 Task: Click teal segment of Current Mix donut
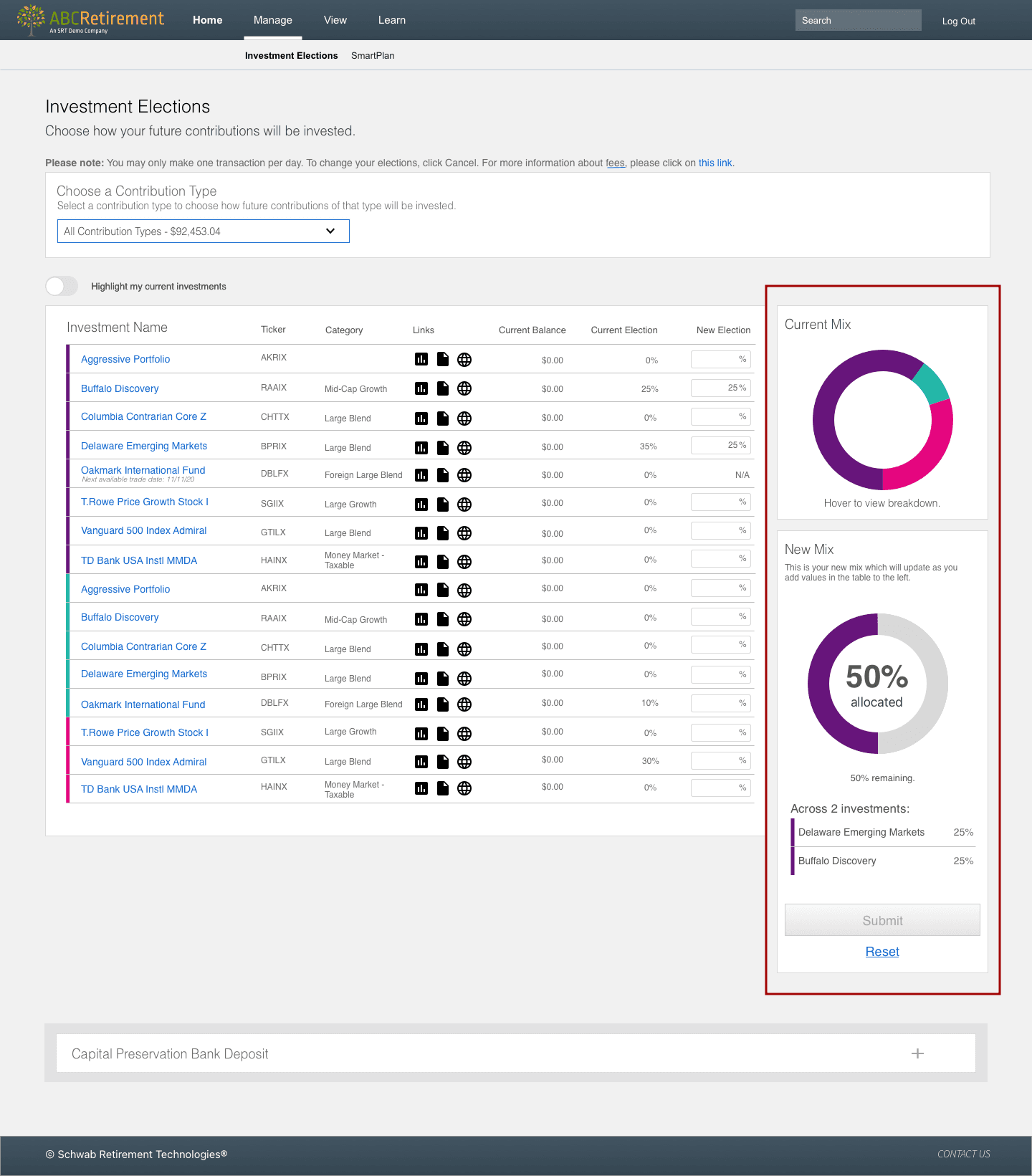(x=932, y=383)
